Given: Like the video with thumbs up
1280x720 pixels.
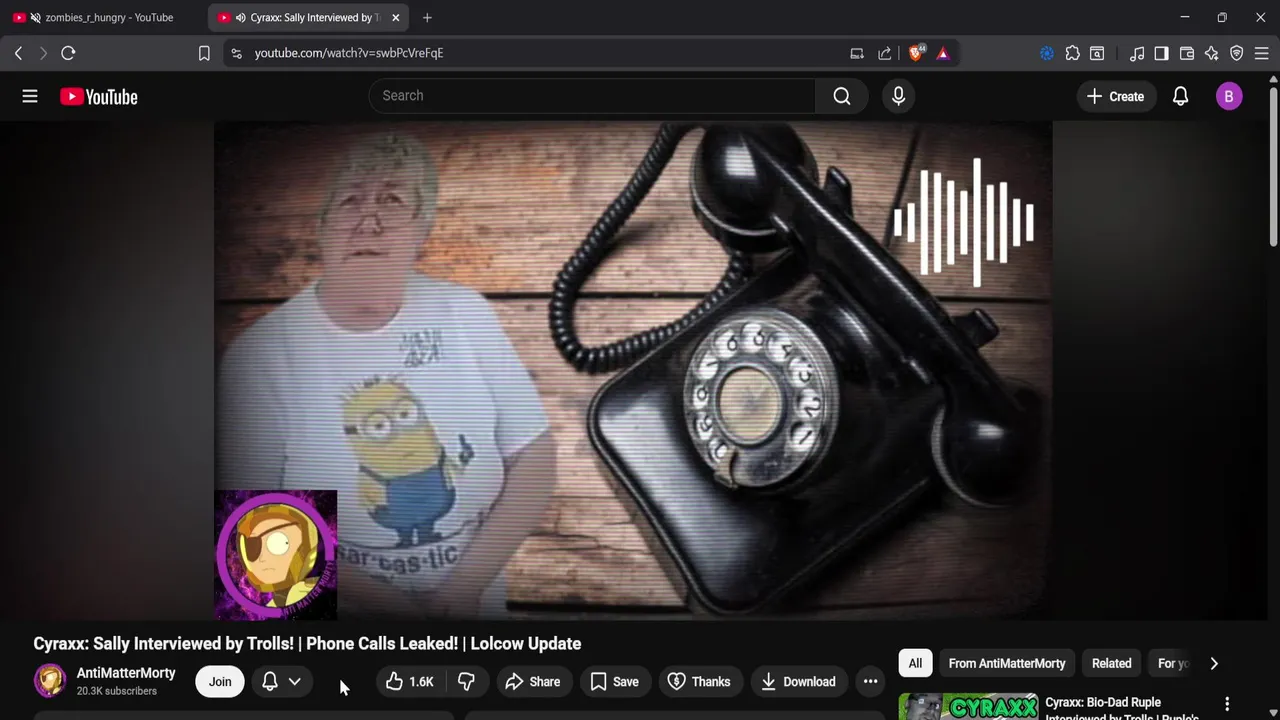Looking at the screenshot, I should (410, 682).
